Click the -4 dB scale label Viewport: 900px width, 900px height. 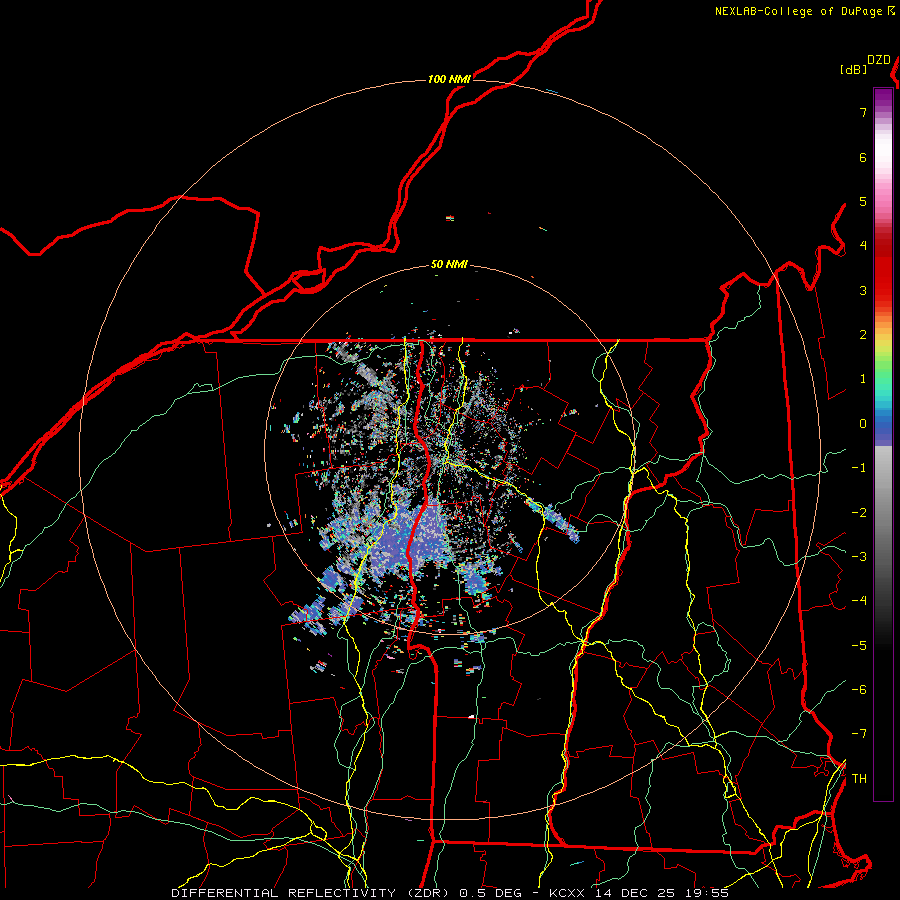[x=859, y=600]
